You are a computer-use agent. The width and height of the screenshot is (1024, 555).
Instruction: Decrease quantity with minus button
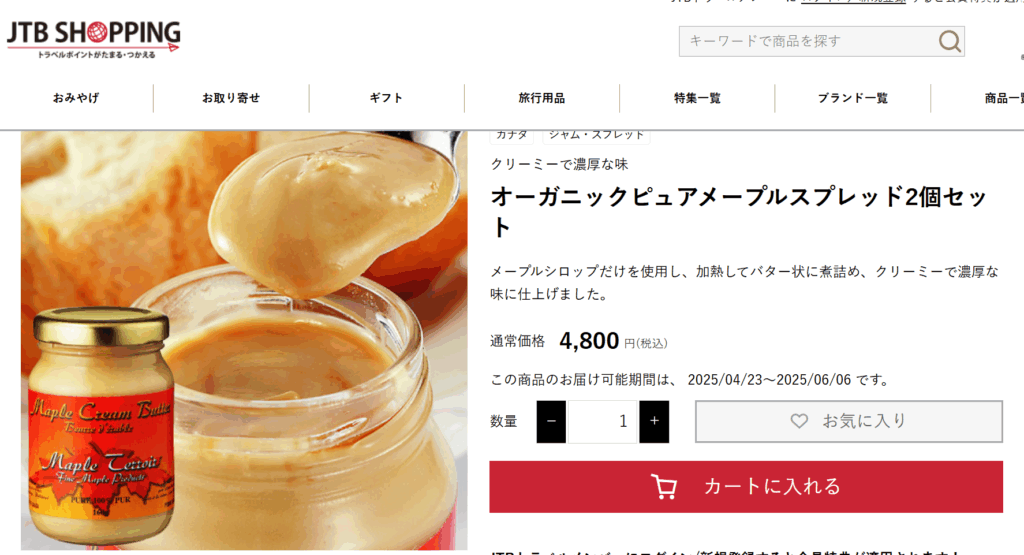(x=551, y=422)
